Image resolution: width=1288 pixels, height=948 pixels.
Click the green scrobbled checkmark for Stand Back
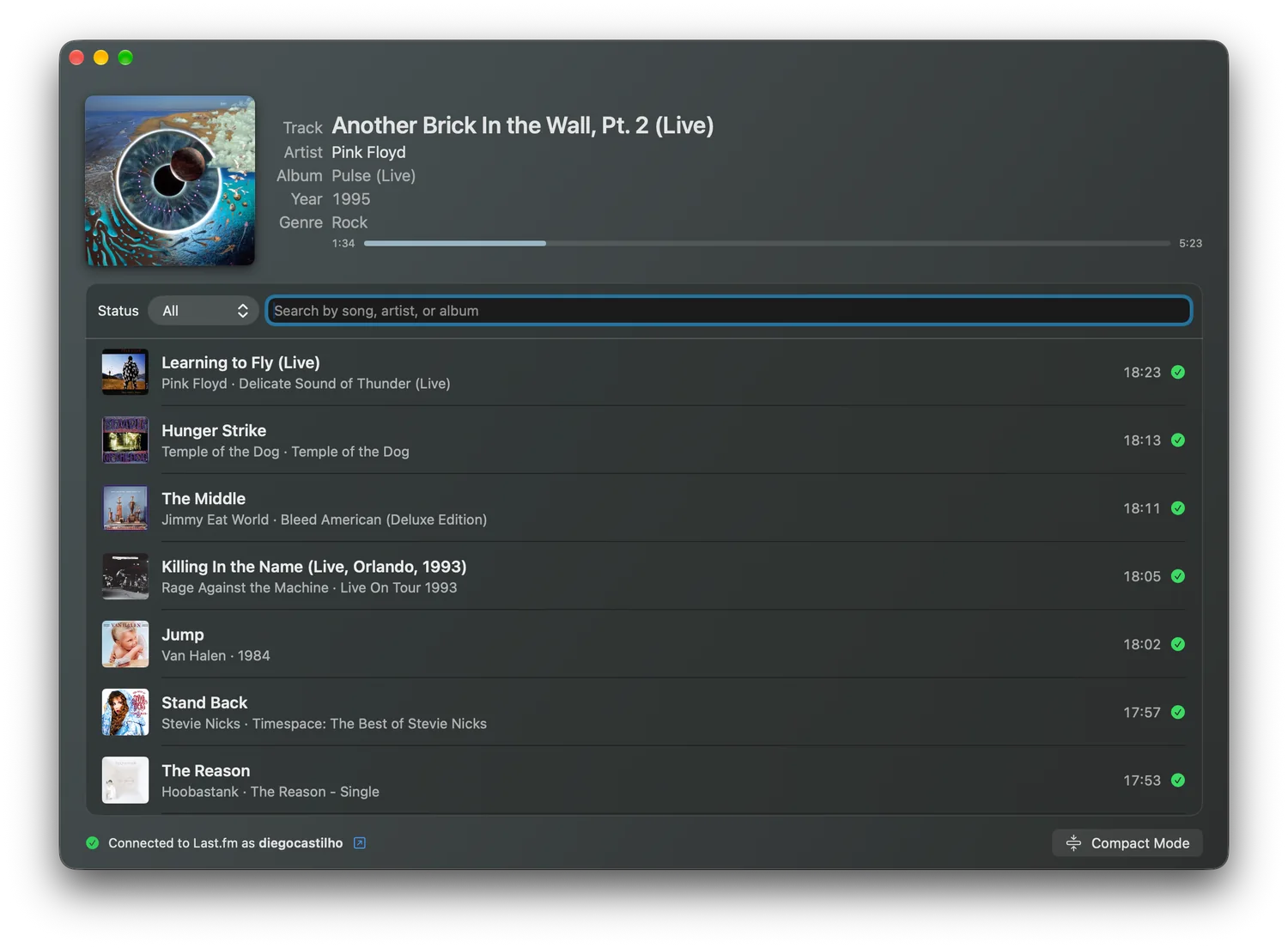point(1178,712)
